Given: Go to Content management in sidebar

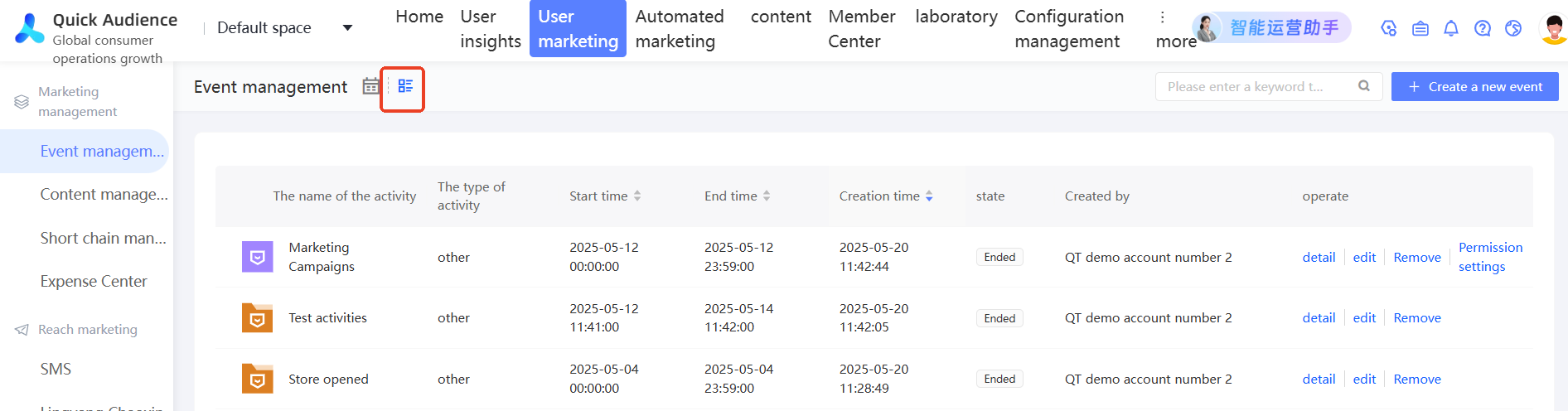Looking at the screenshot, I should (104, 195).
